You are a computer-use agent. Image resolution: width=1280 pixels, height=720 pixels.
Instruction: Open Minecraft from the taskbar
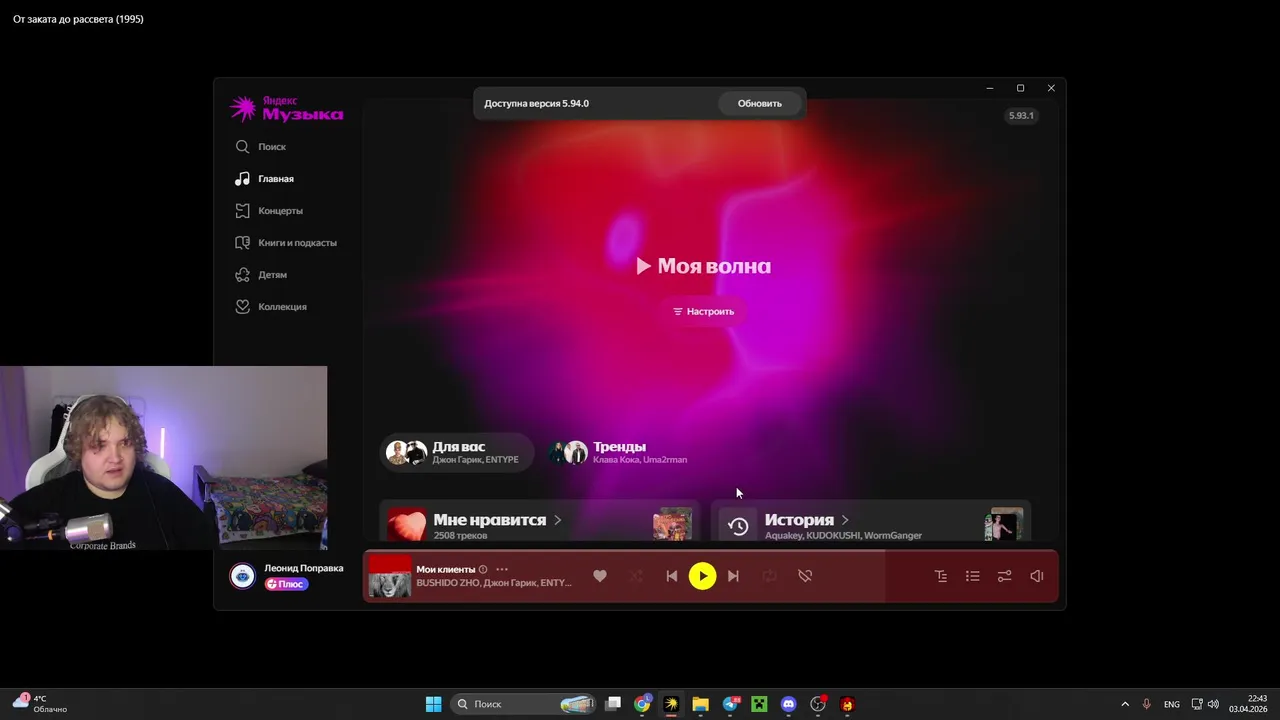(x=759, y=704)
